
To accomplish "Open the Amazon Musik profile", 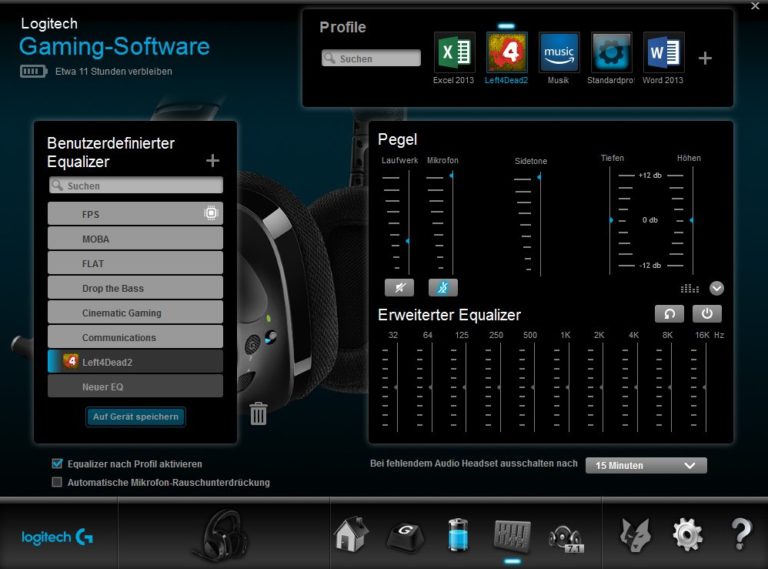I will point(559,52).
